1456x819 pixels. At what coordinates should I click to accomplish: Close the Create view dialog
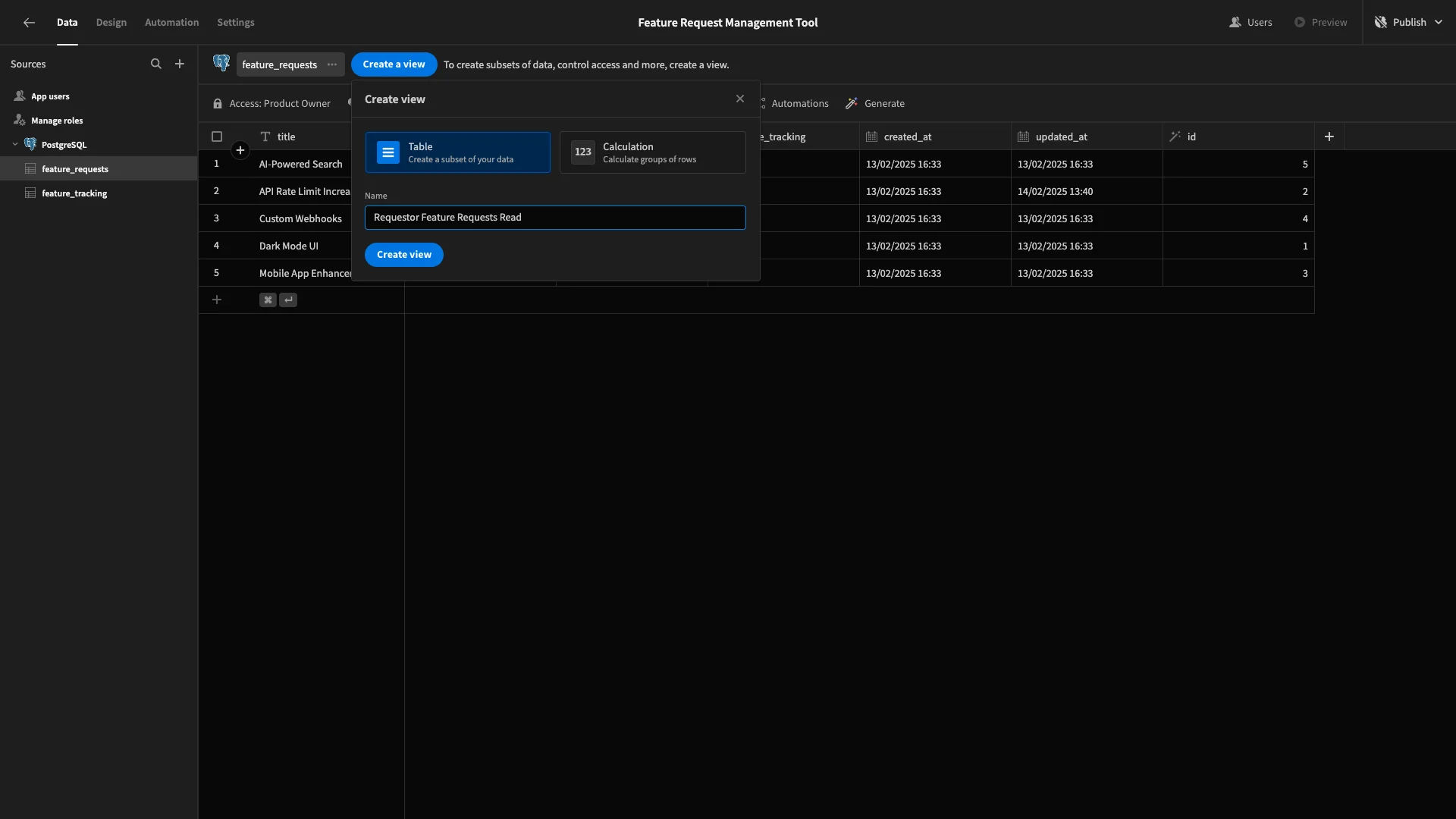[x=740, y=99]
